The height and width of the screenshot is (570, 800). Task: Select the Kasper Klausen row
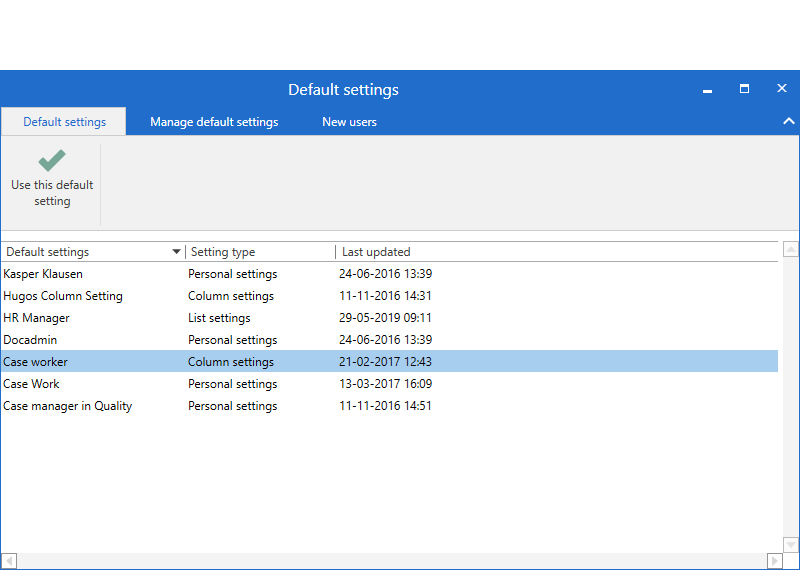point(43,274)
